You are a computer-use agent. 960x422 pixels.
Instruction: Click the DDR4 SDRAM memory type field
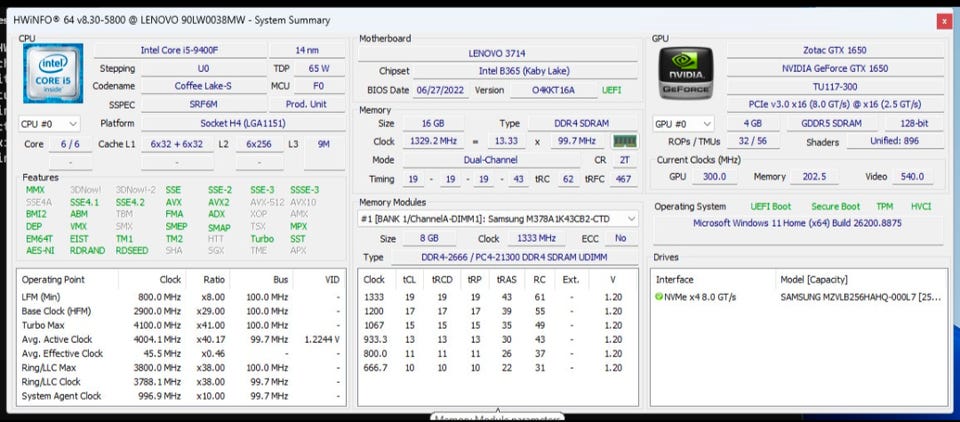click(582, 124)
